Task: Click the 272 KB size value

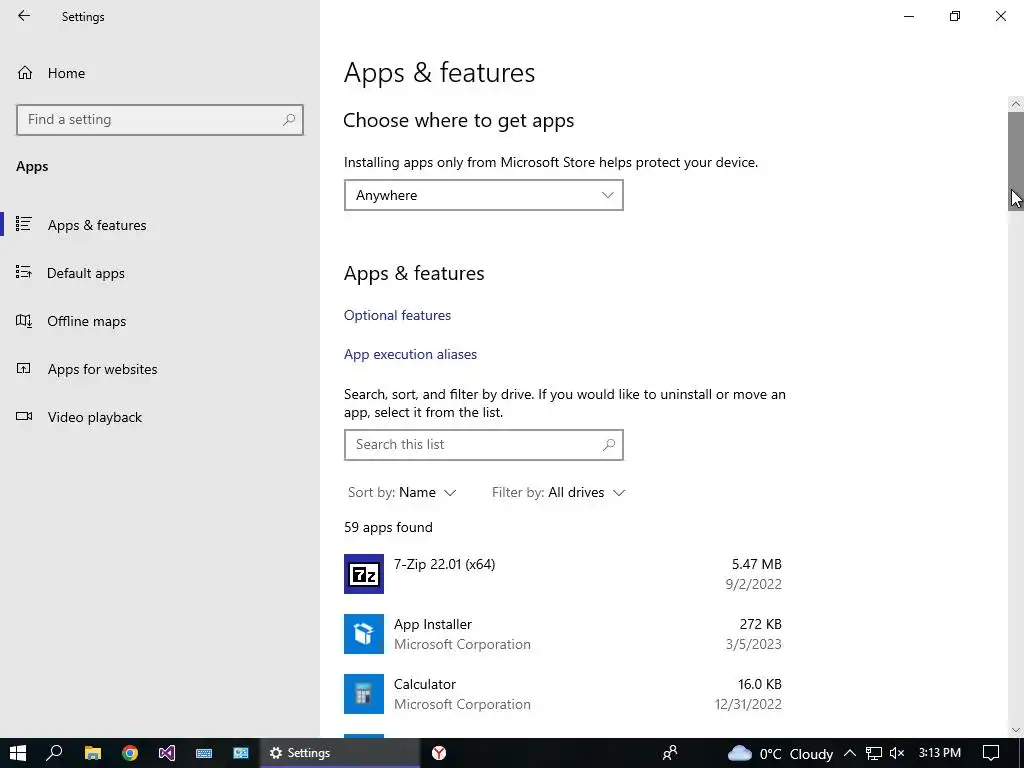Action: (760, 624)
